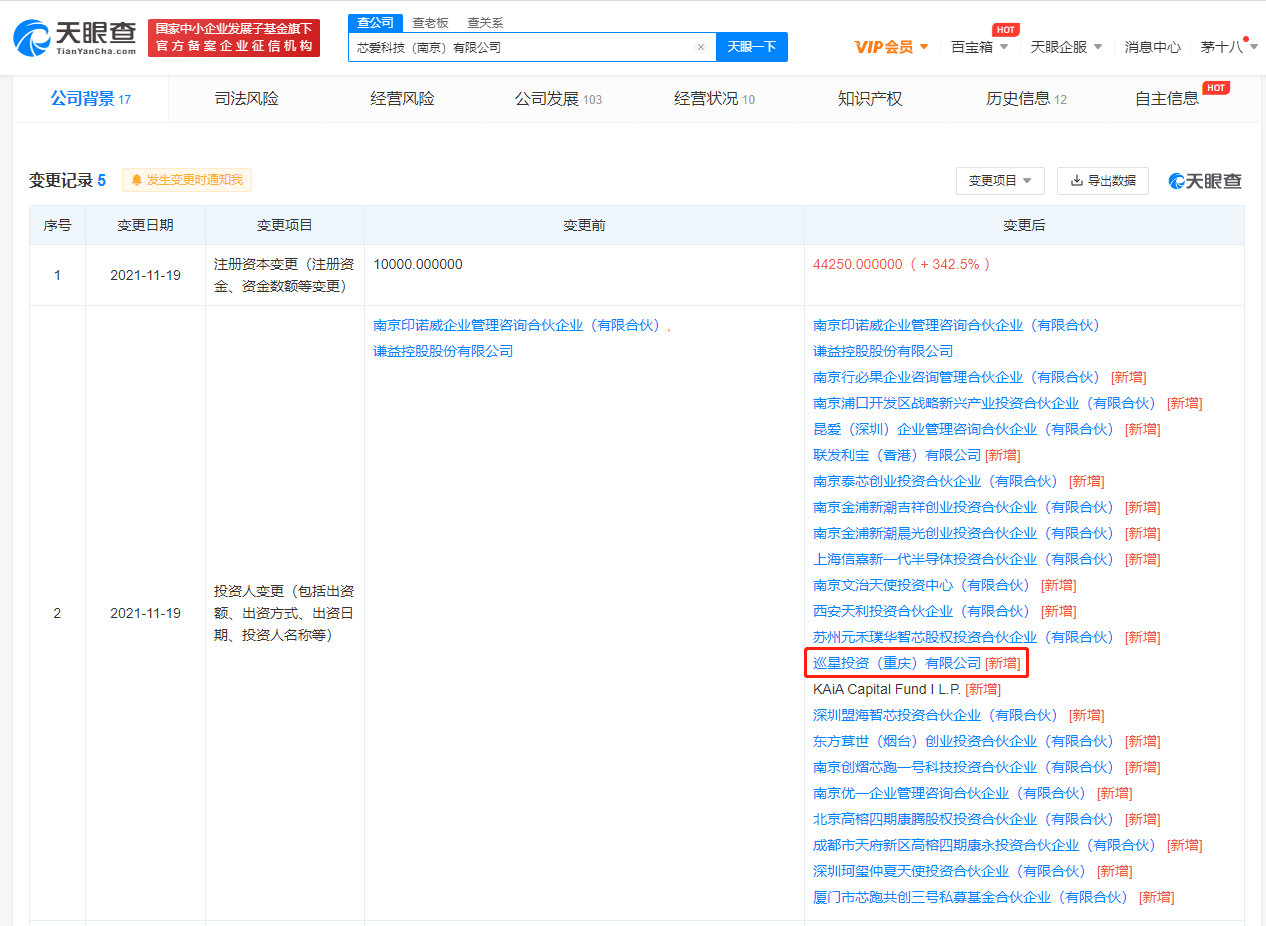This screenshot has width=1266, height=926.
Task: Open 上海信熹新一代半导体投资合伙企业 link
Action: [965, 559]
